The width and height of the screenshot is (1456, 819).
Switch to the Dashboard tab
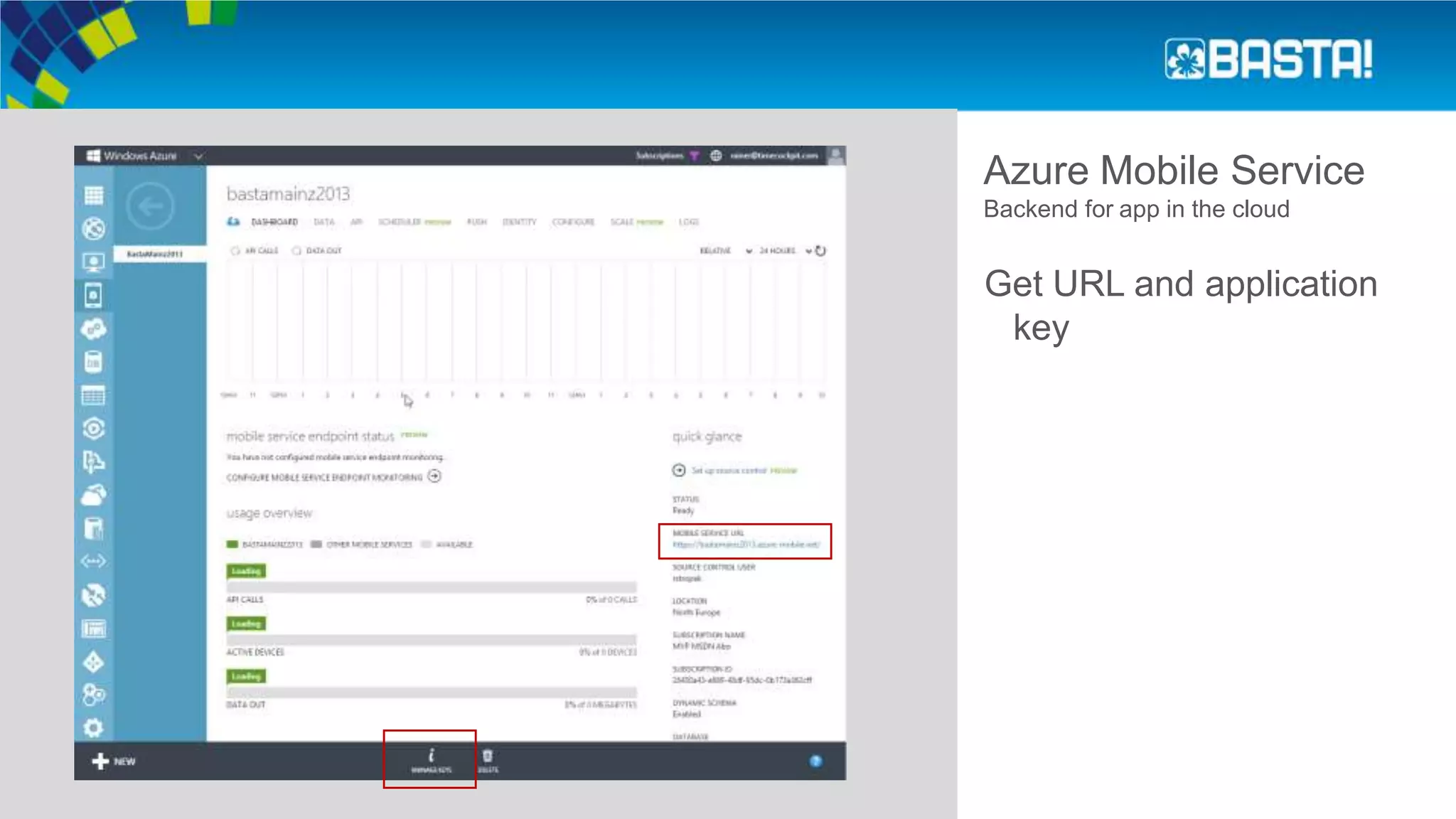point(274,222)
